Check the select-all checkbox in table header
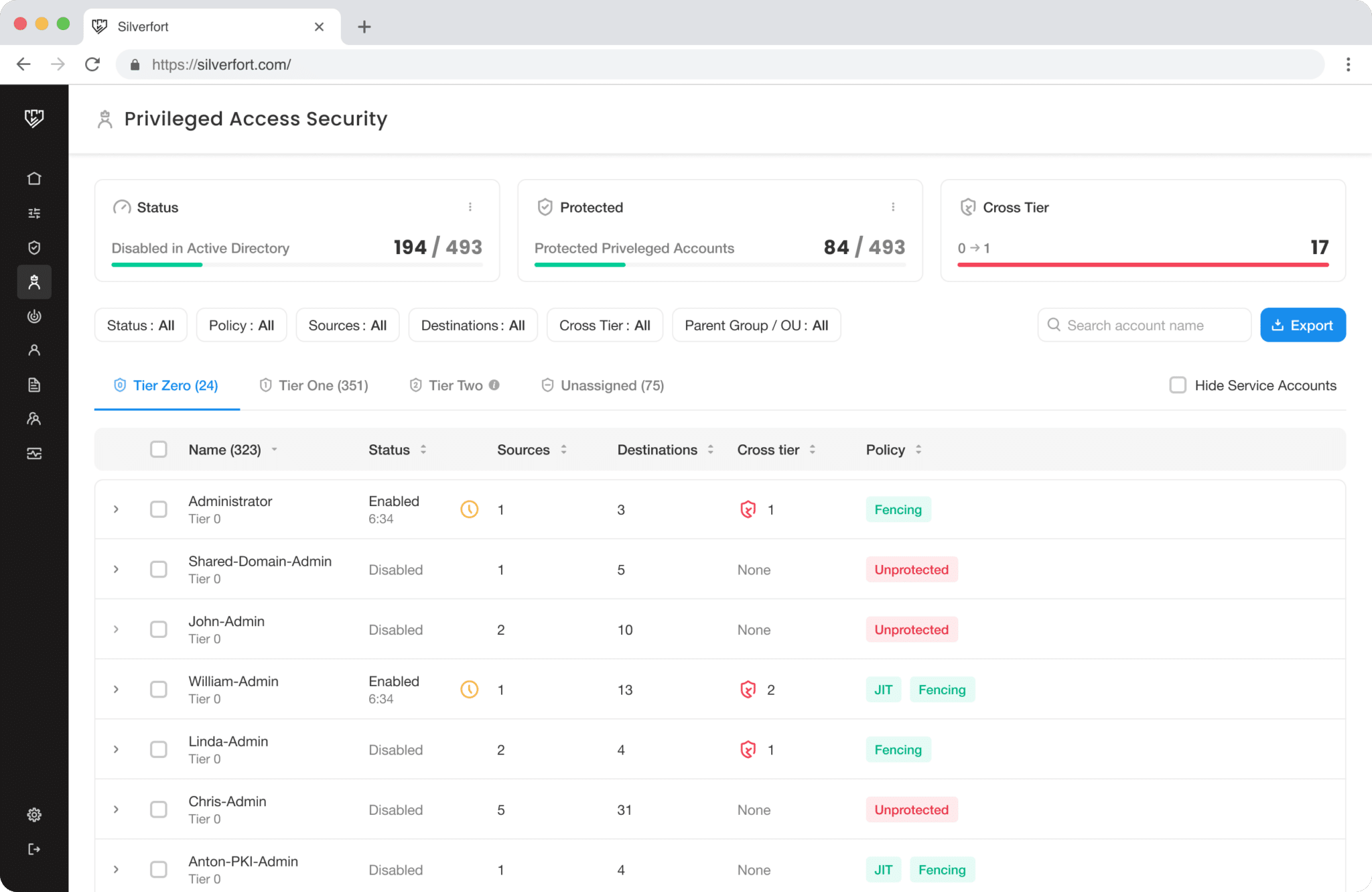The height and width of the screenshot is (892, 1372). point(159,449)
